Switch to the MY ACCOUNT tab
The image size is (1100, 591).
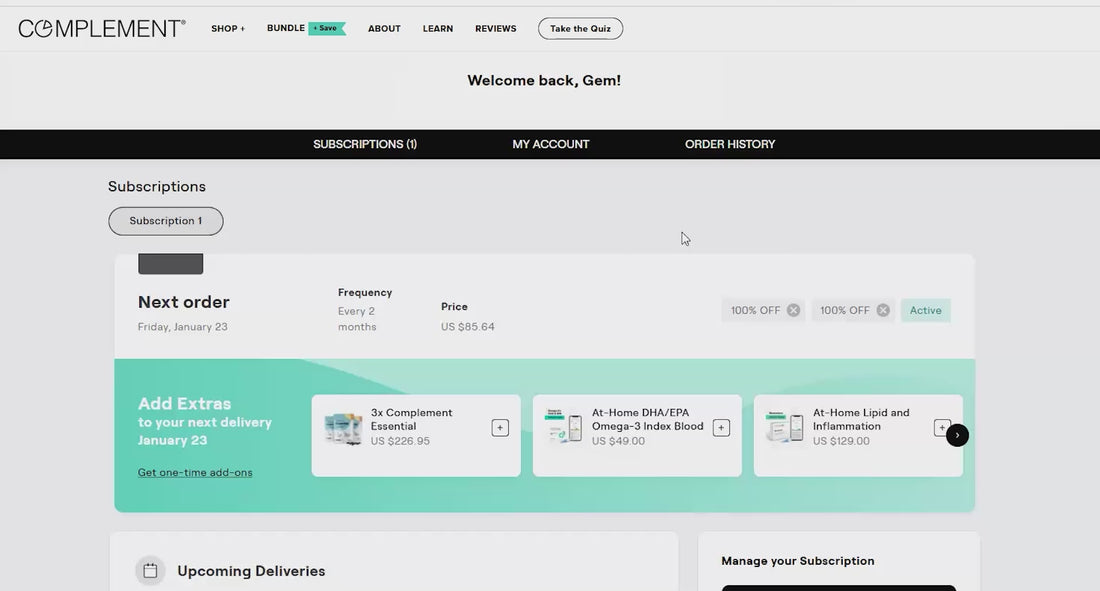(x=551, y=144)
